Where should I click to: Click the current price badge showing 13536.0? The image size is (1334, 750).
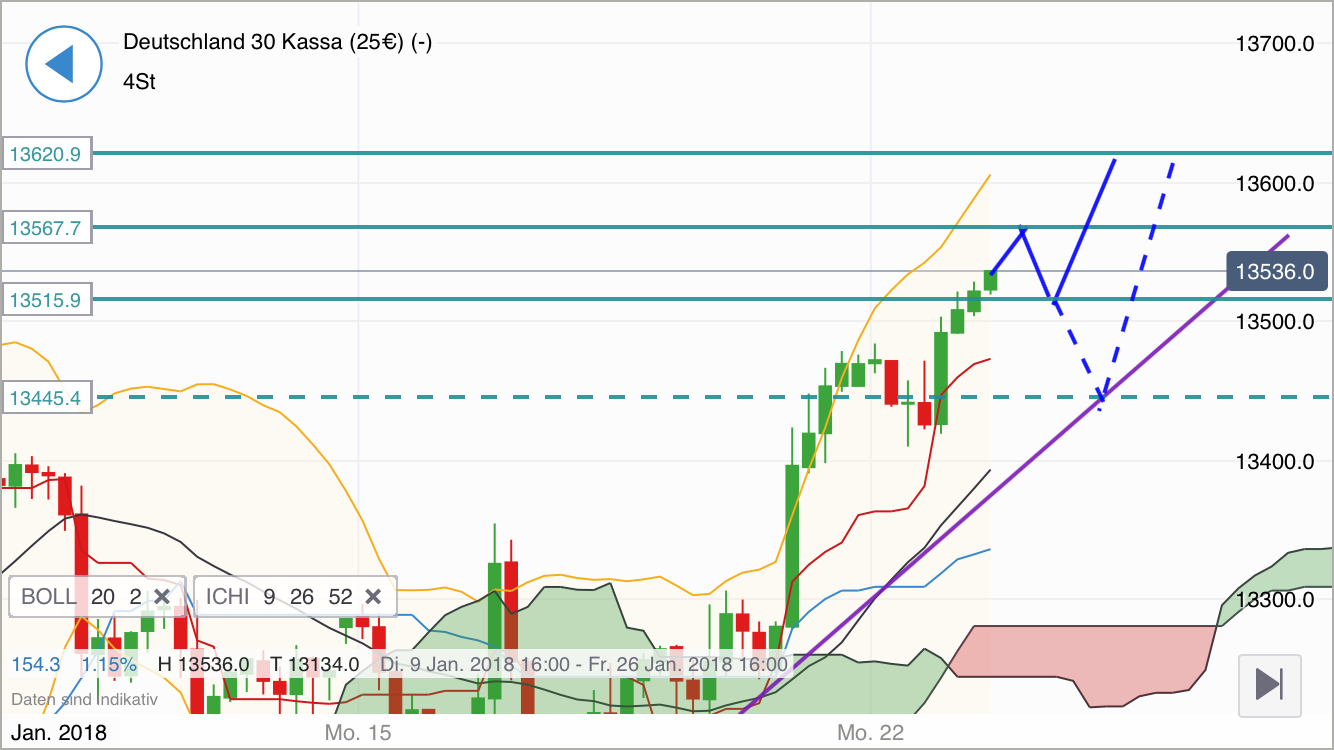pyautogui.click(x=1277, y=271)
